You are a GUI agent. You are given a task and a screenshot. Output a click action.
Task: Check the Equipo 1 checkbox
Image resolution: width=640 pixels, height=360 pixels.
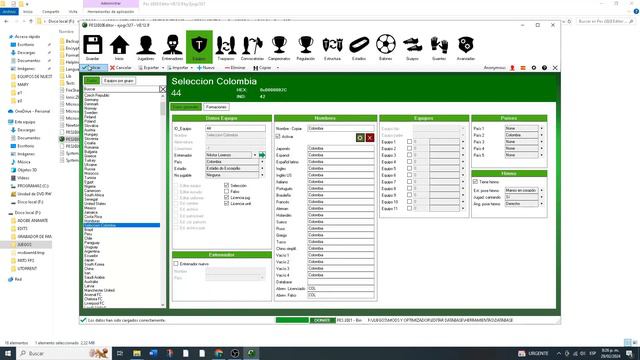click(x=409, y=142)
